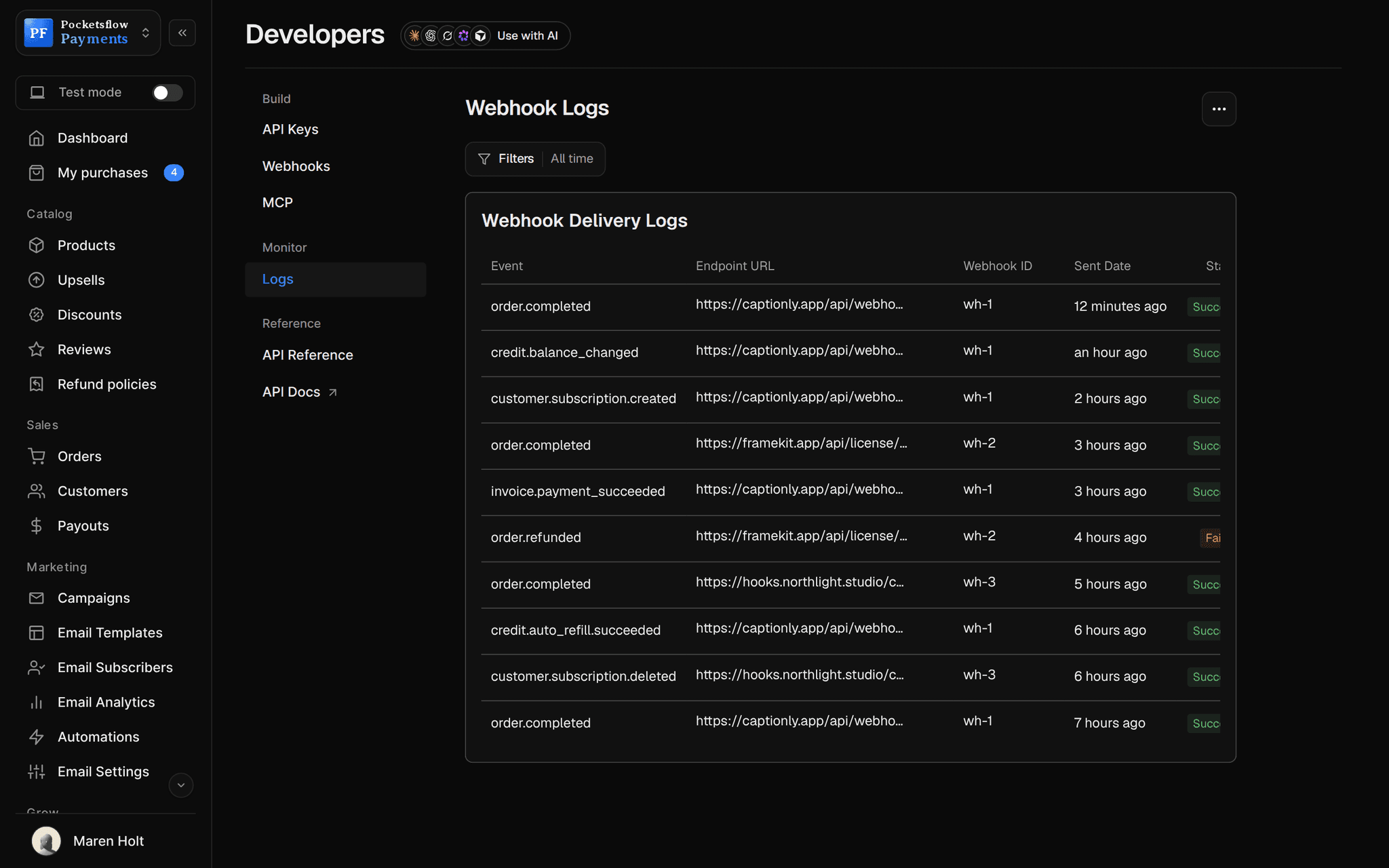Open the Pocketsflow Payments workspace switcher
Viewport: 1389px width, 868px height.
pyautogui.click(x=88, y=33)
